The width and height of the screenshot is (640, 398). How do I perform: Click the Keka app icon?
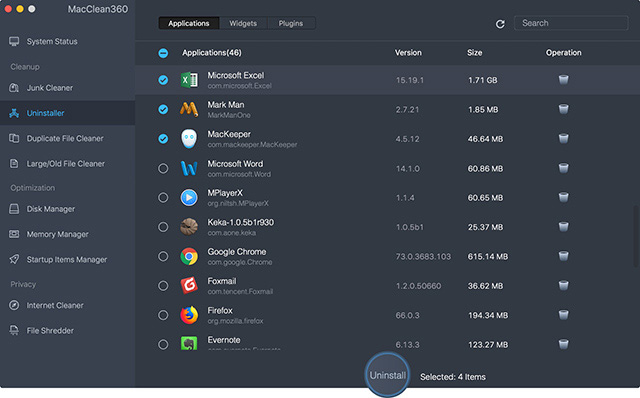pos(189,227)
